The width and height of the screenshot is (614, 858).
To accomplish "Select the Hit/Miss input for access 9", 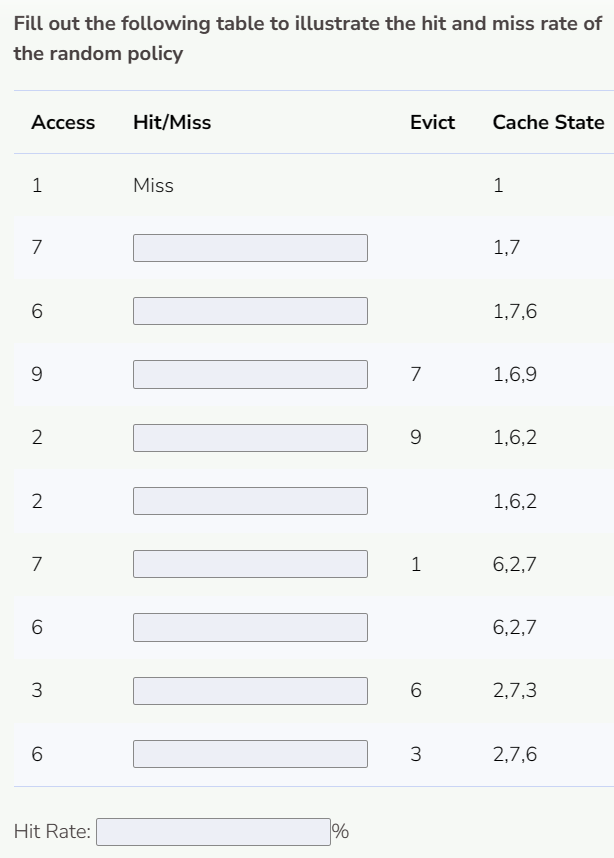I will [250, 374].
